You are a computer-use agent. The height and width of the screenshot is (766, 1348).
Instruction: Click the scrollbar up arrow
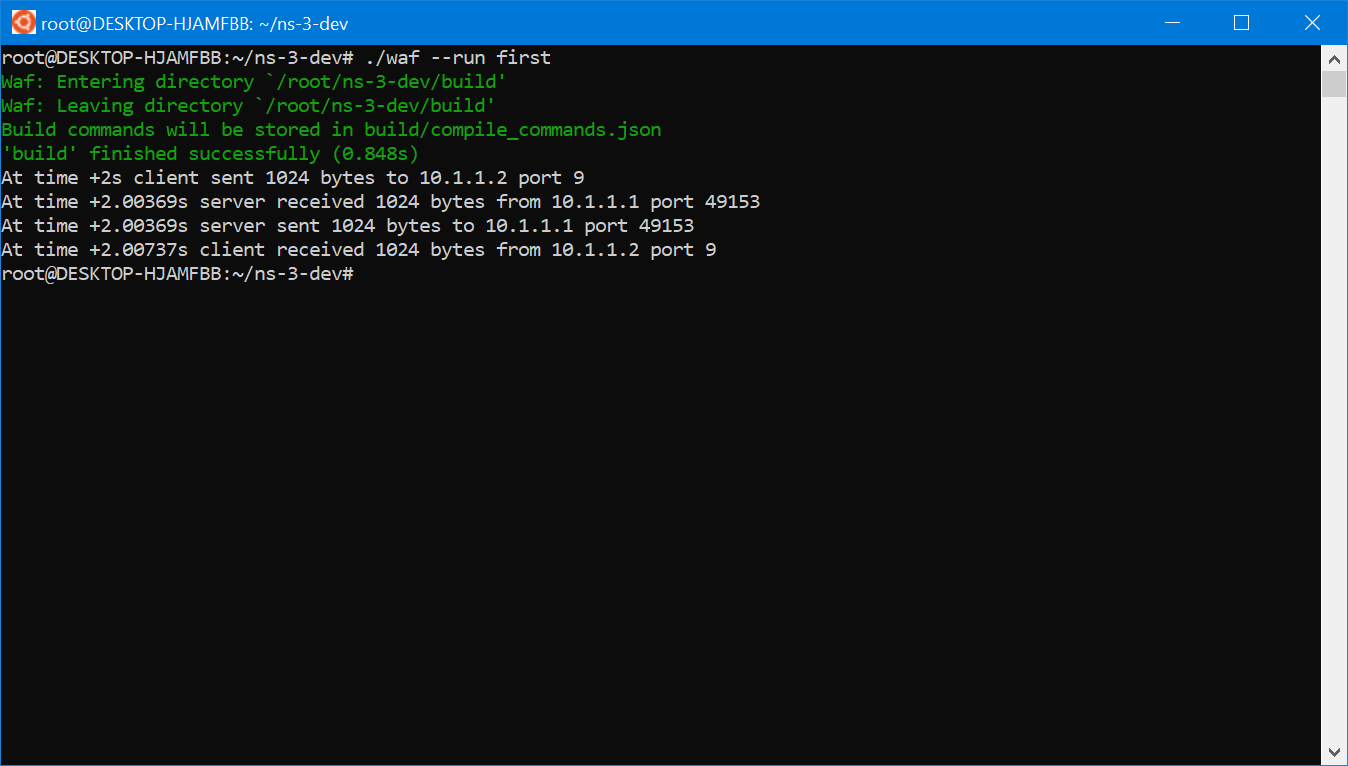coord(1334,58)
